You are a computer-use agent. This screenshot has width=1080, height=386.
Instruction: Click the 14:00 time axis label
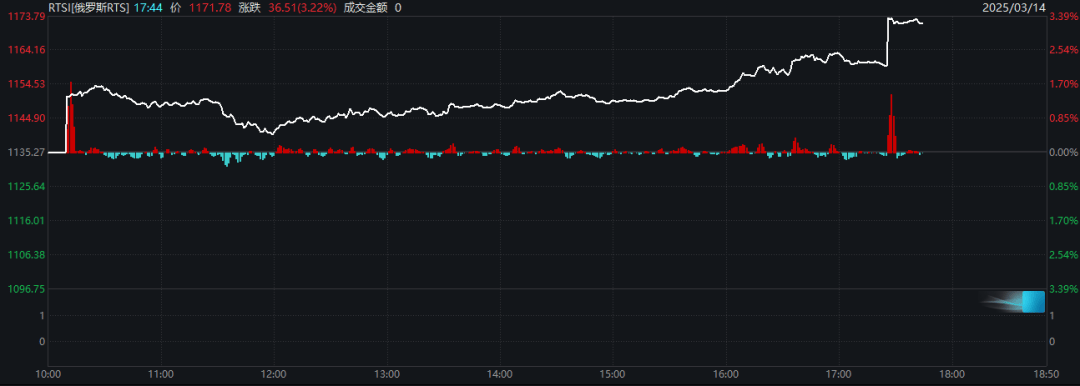coord(499,374)
